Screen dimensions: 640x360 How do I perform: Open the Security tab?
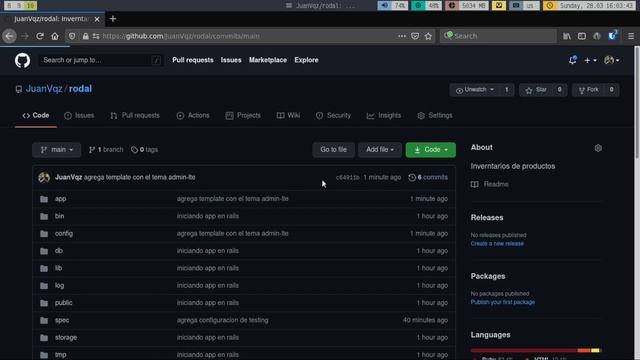point(333,116)
